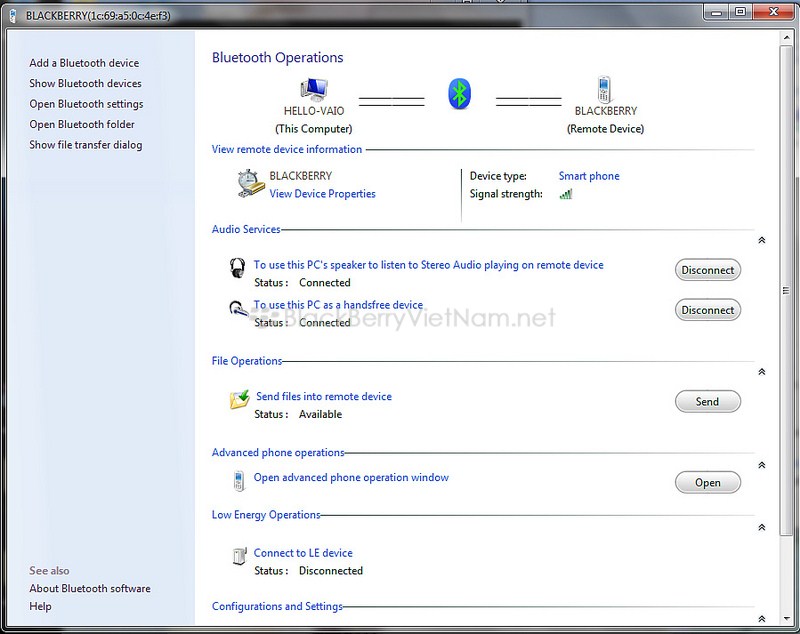Open Add a Bluetooth device

click(x=84, y=63)
